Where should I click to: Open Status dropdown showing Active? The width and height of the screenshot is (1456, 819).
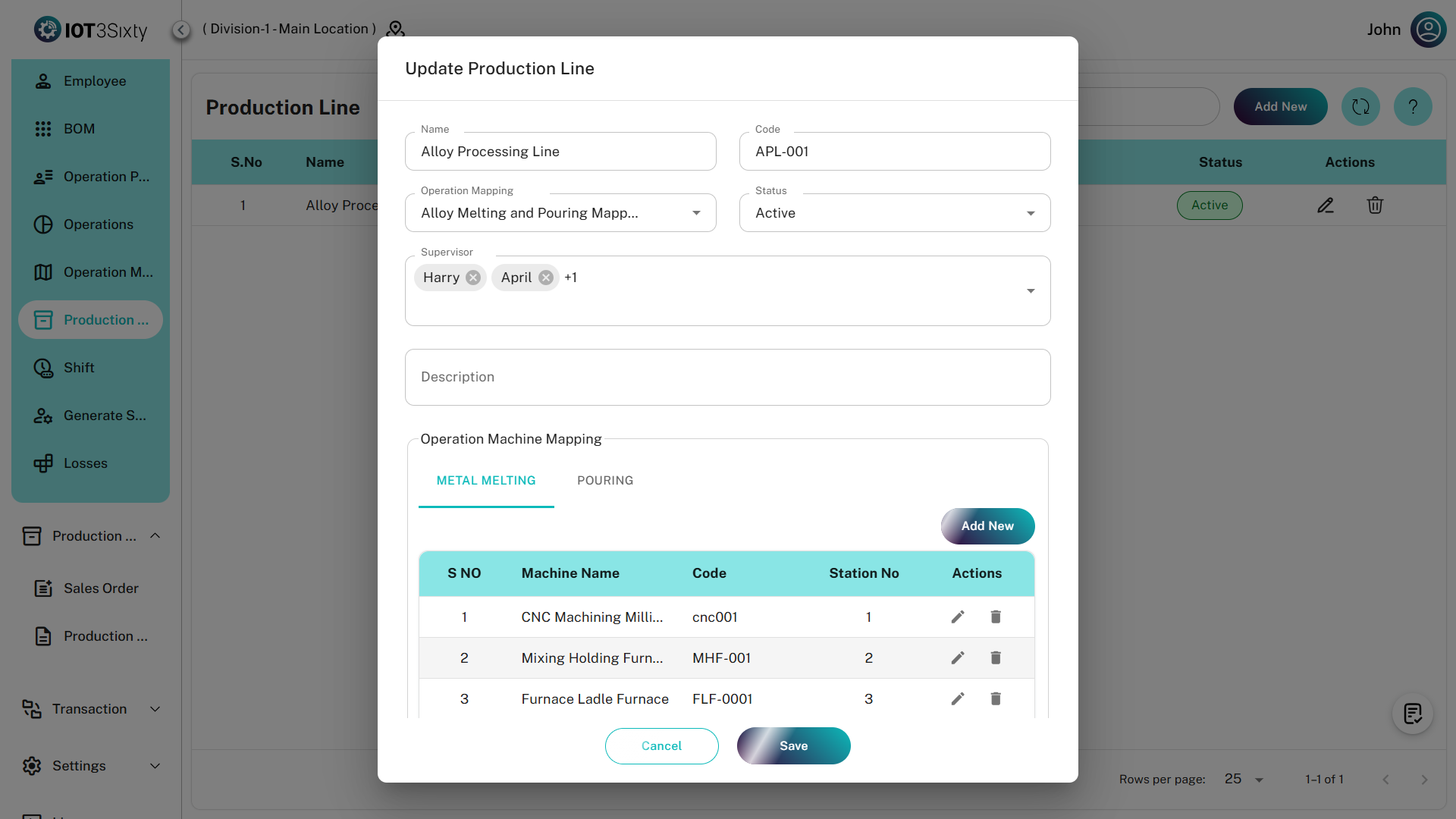[1031, 213]
